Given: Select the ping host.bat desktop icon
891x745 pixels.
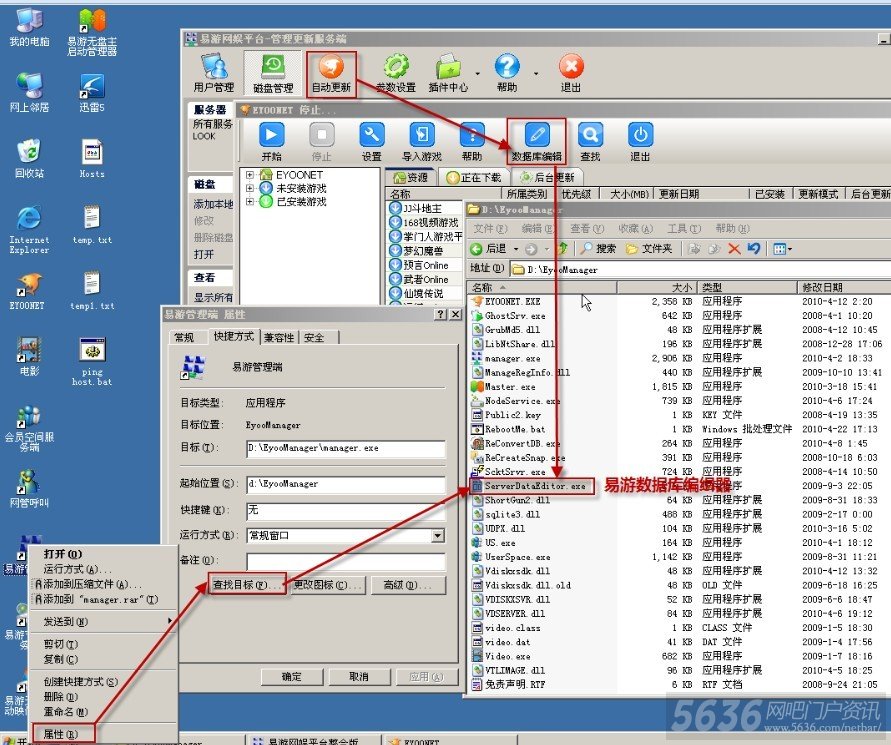Looking at the screenshot, I should click(92, 361).
